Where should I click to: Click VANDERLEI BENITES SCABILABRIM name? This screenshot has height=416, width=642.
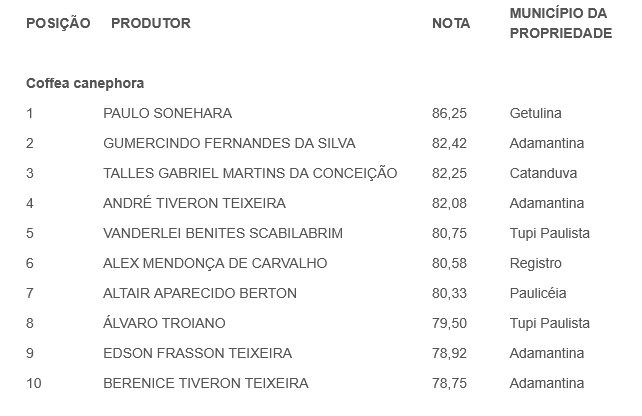(x=223, y=233)
